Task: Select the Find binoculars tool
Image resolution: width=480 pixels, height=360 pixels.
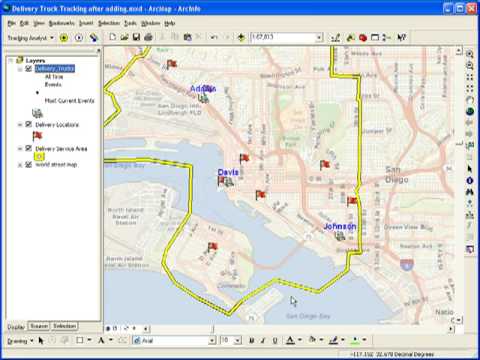Action: pyautogui.click(x=470, y=192)
